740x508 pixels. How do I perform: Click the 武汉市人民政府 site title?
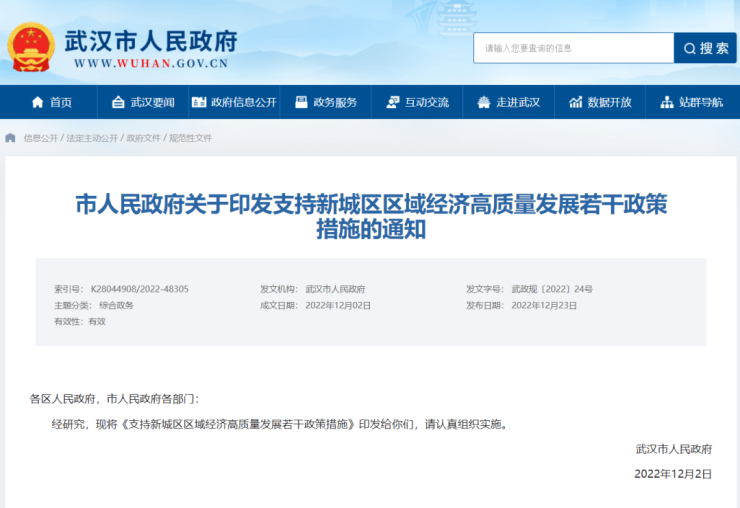(151, 41)
